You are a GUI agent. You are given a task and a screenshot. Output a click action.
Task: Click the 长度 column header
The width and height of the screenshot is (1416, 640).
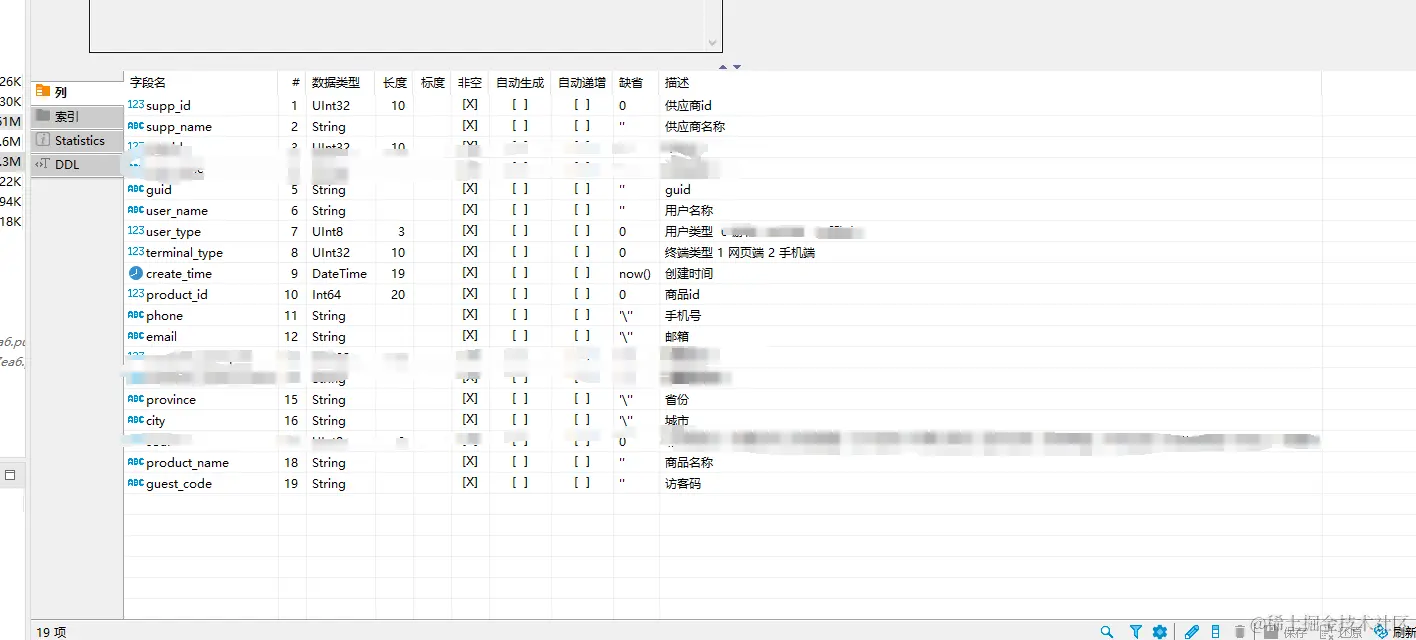395,83
